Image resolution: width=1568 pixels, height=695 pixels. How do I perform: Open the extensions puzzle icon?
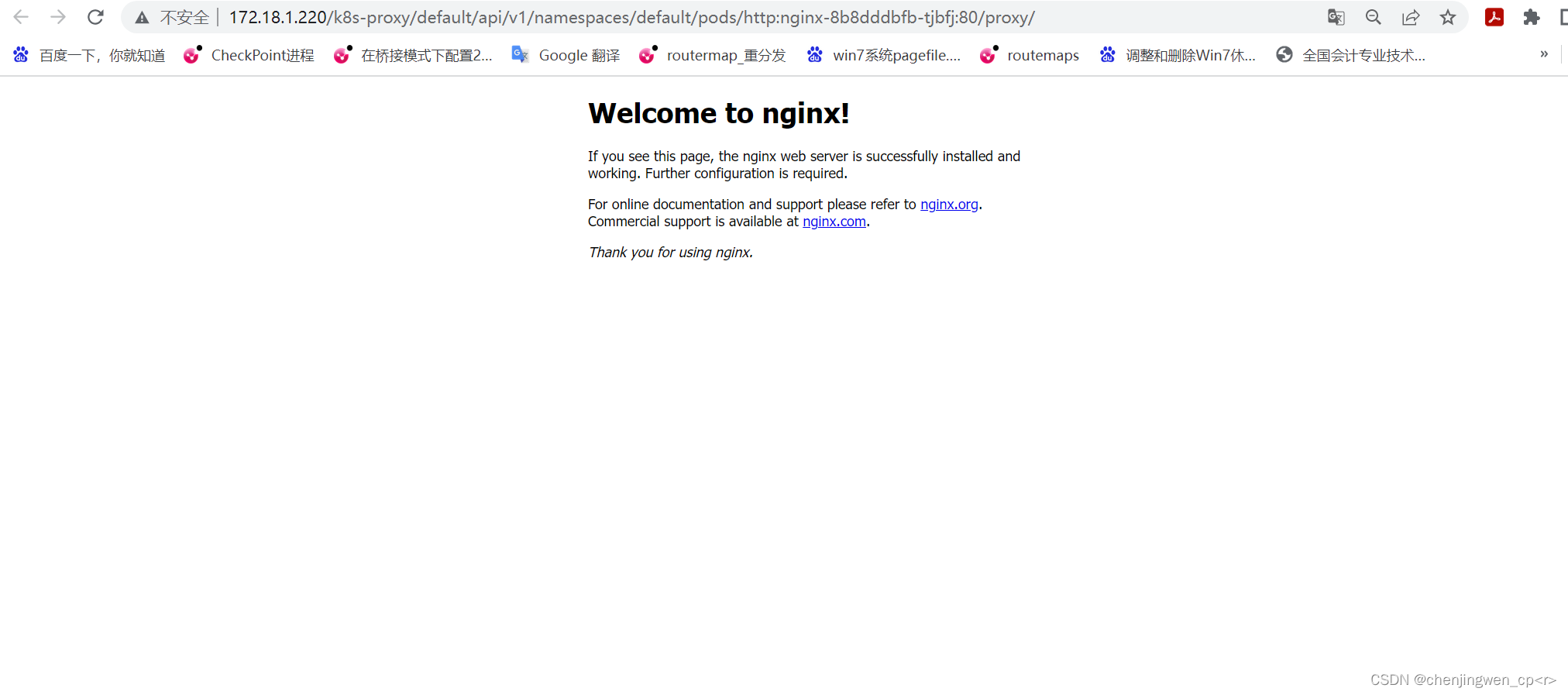pos(1532,17)
